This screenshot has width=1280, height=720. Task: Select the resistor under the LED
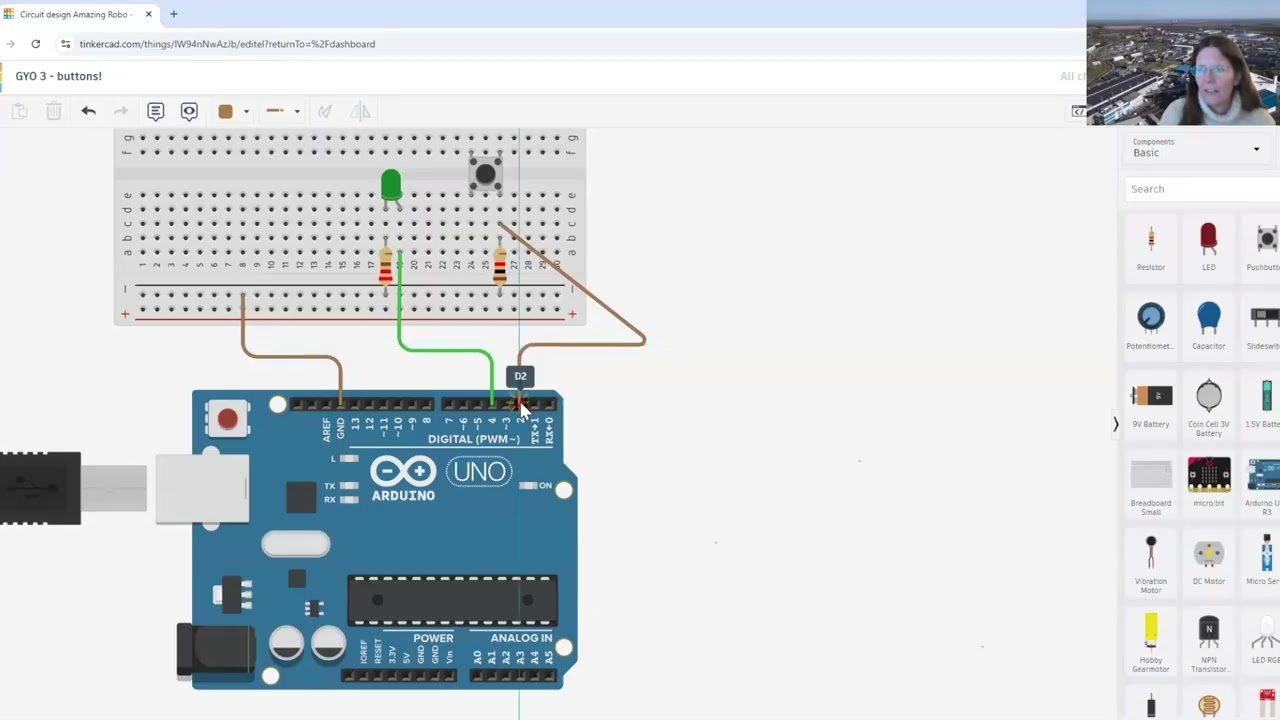[386, 266]
